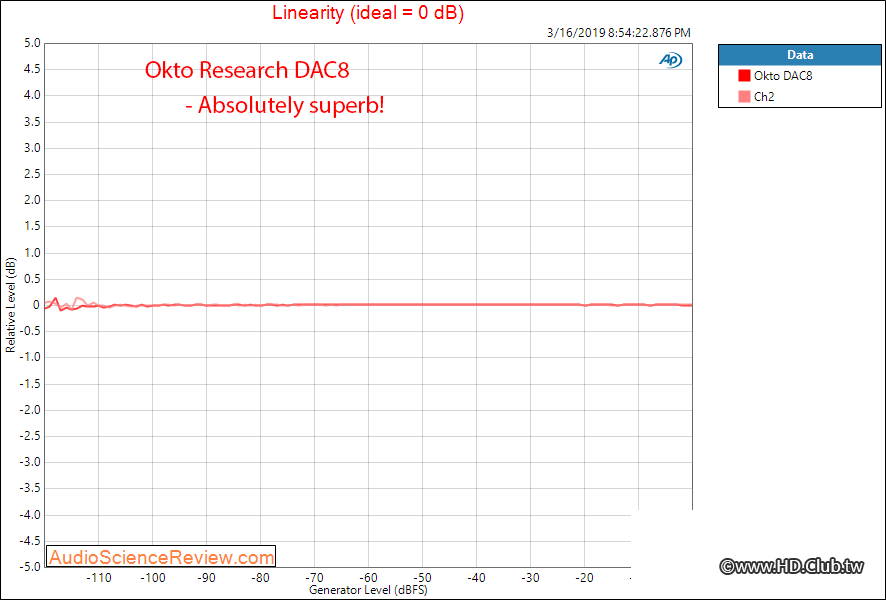This screenshot has width=886, height=600.
Task: Click the 'Generator Level (dBFS)' axis title
Action: [x=368, y=590]
